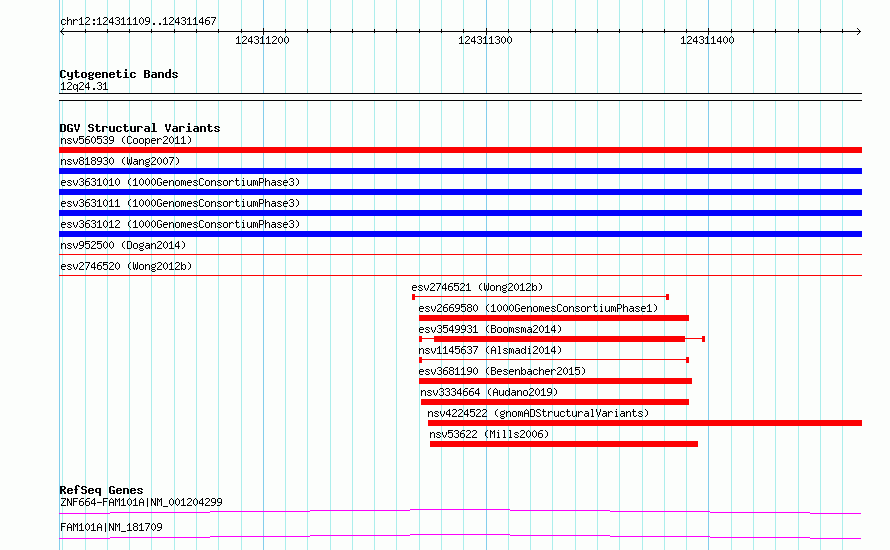The height and width of the screenshot is (550, 890).
Task: Open esv3631011 (1000GenomesConsortiumPhase3) label
Action: (x=180, y=203)
